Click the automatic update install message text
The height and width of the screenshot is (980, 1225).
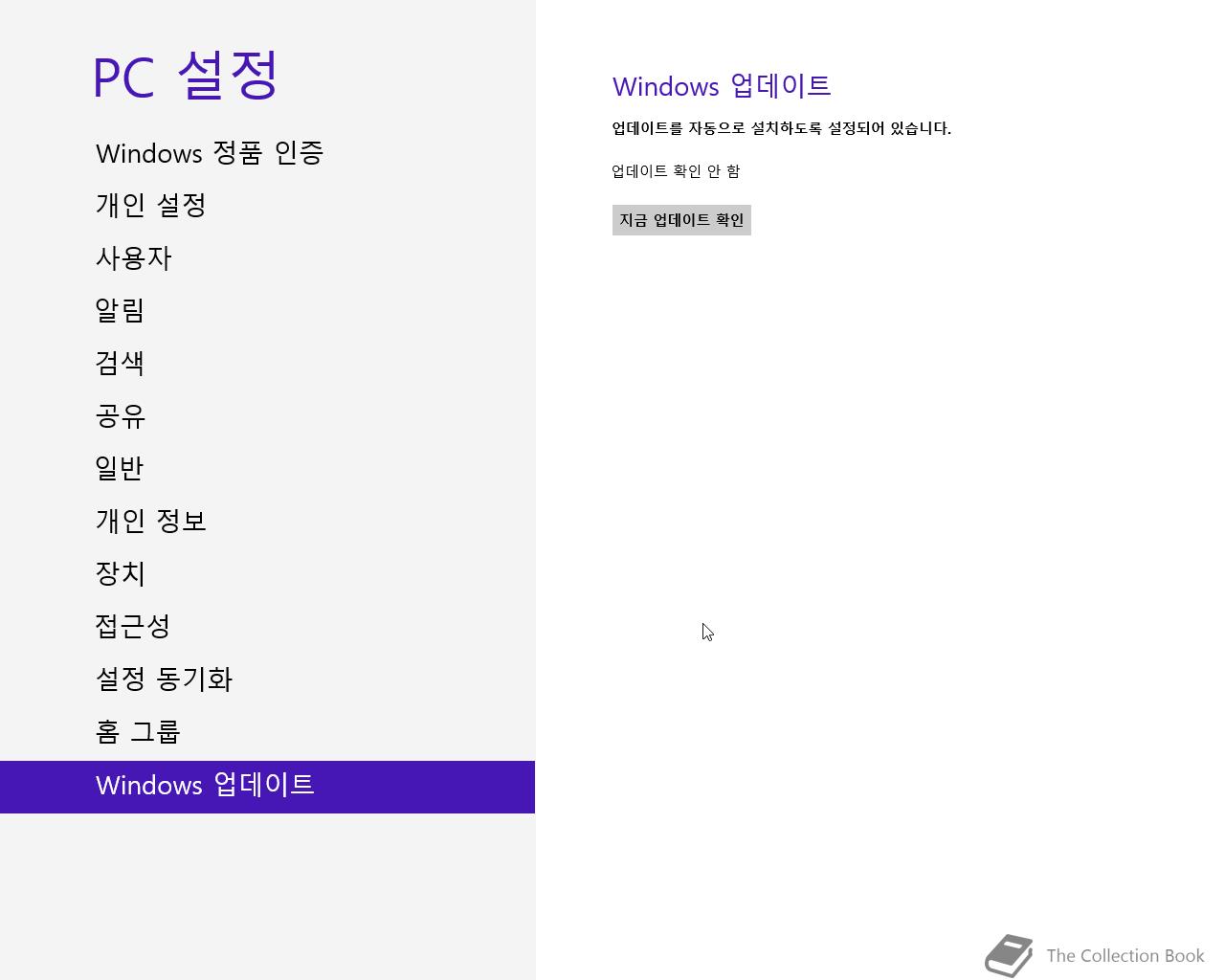[782, 128]
